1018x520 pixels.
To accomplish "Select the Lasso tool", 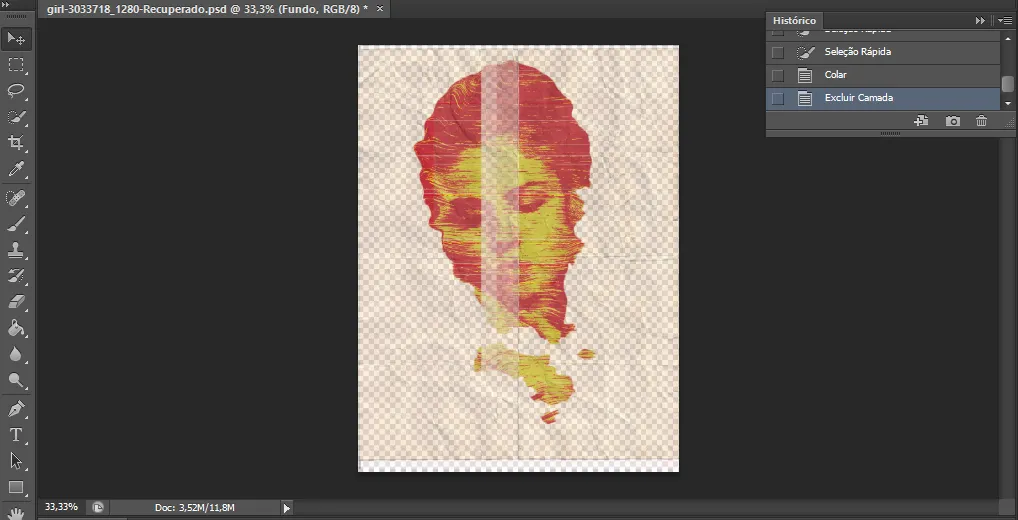I will pyautogui.click(x=16, y=90).
